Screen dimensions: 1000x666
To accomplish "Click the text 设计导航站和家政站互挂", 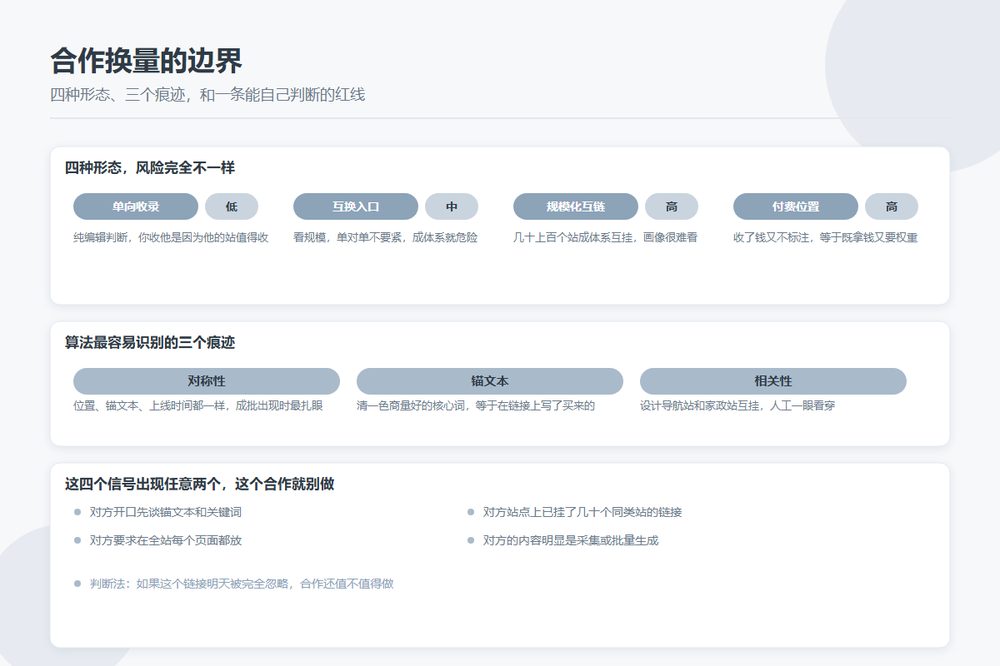I will click(700, 406).
